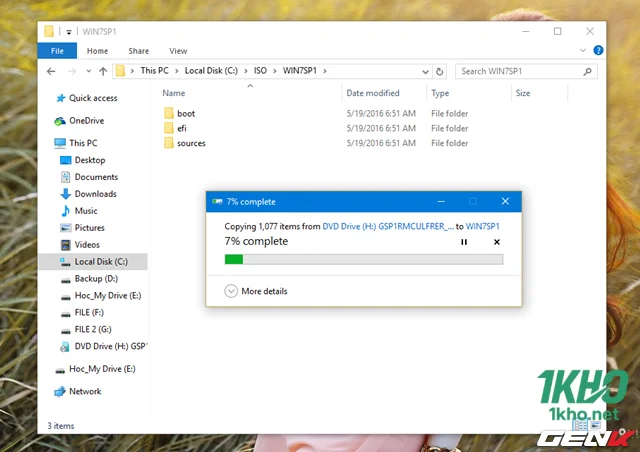Minimize the 7% complete copy dialog
The height and width of the screenshot is (452, 640).
[441, 201]
